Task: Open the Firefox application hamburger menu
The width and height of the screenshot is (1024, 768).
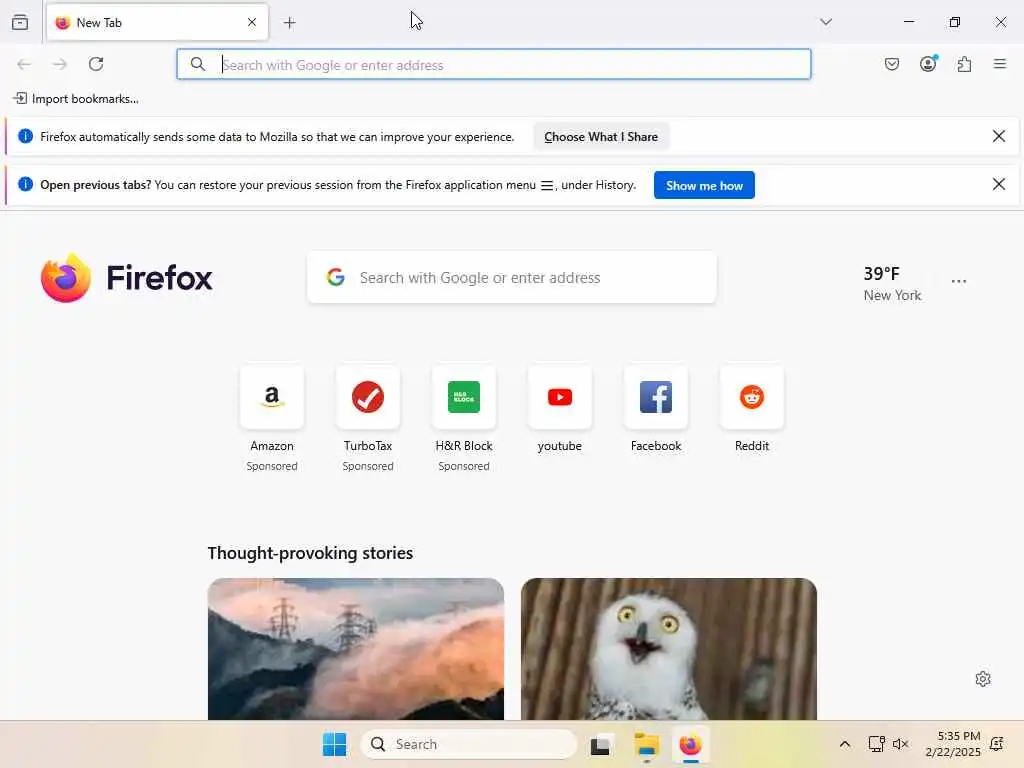Action: pyautogui.click(x=1000, y=64)
